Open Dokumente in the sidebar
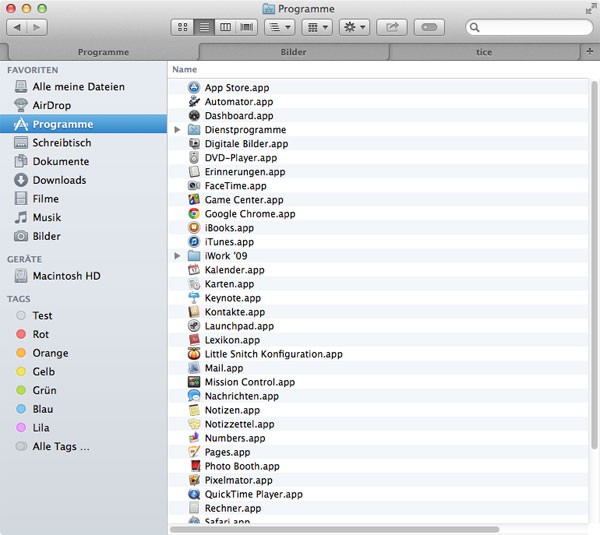Screen dimensions: 600x535 (x=83, y=161)
